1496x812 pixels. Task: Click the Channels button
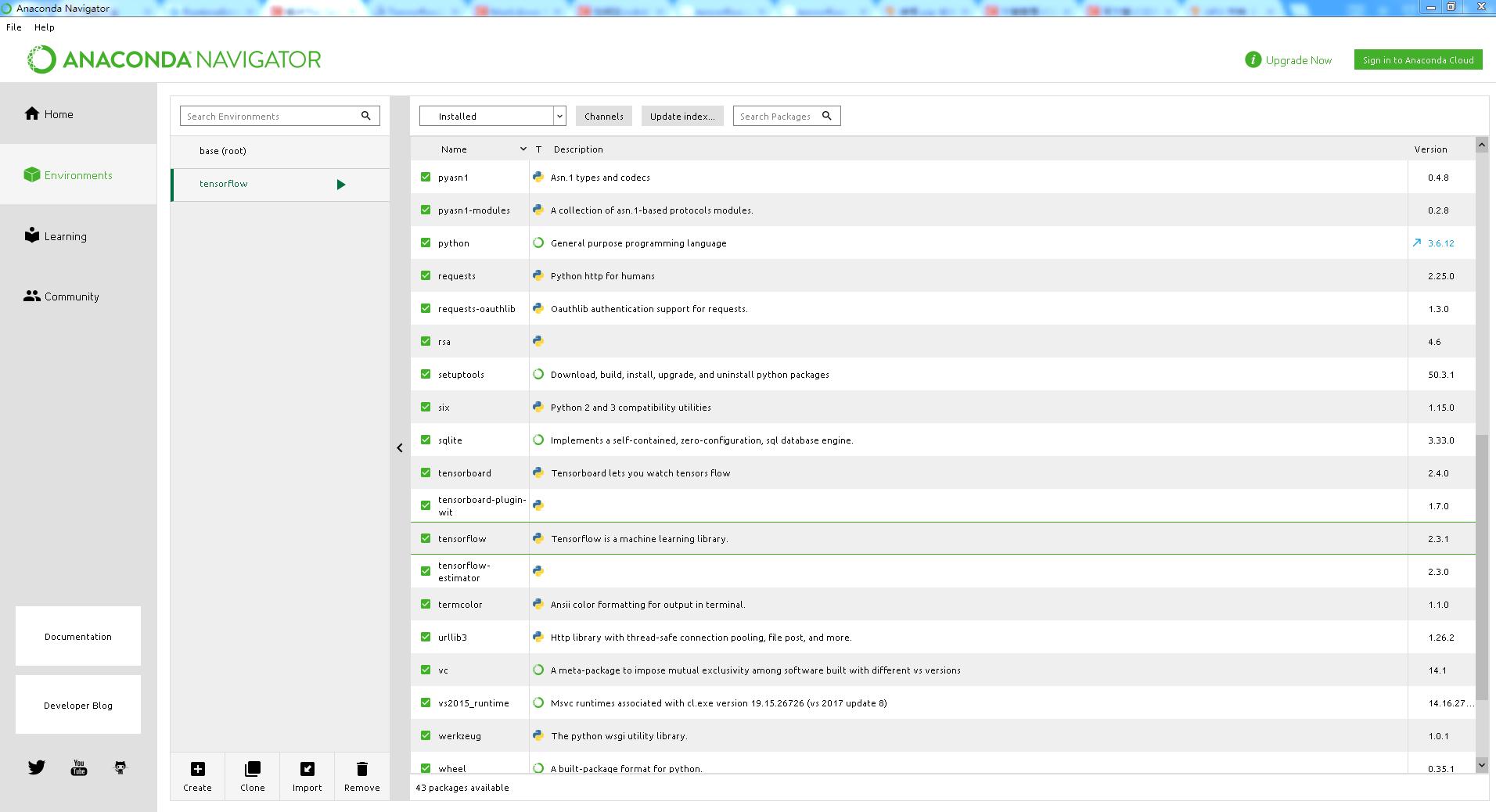pyautogui.click(x=604, y=116)
